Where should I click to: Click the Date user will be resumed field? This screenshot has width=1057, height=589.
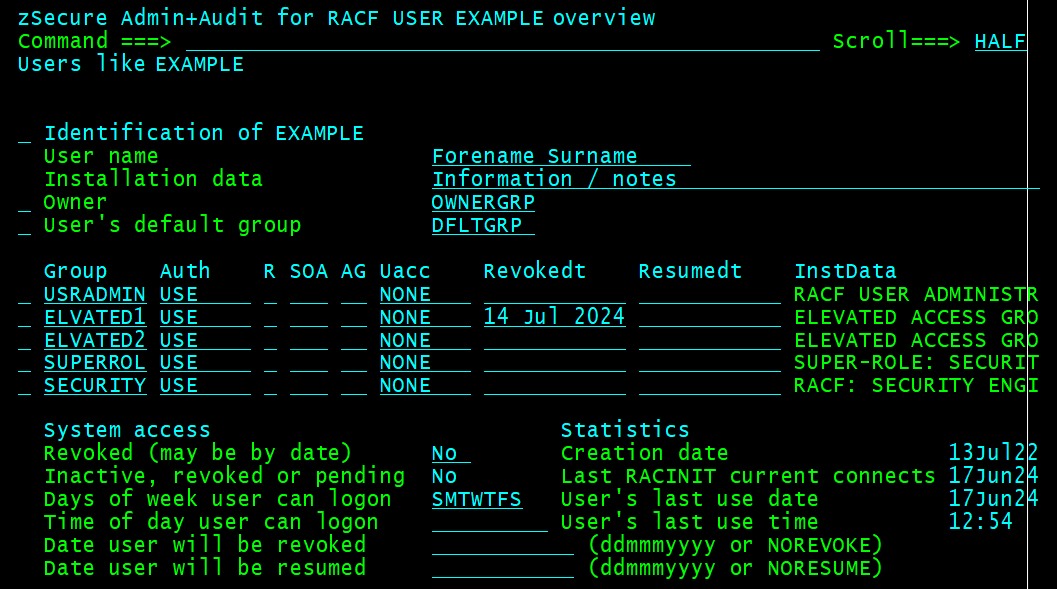pos(503,567)
